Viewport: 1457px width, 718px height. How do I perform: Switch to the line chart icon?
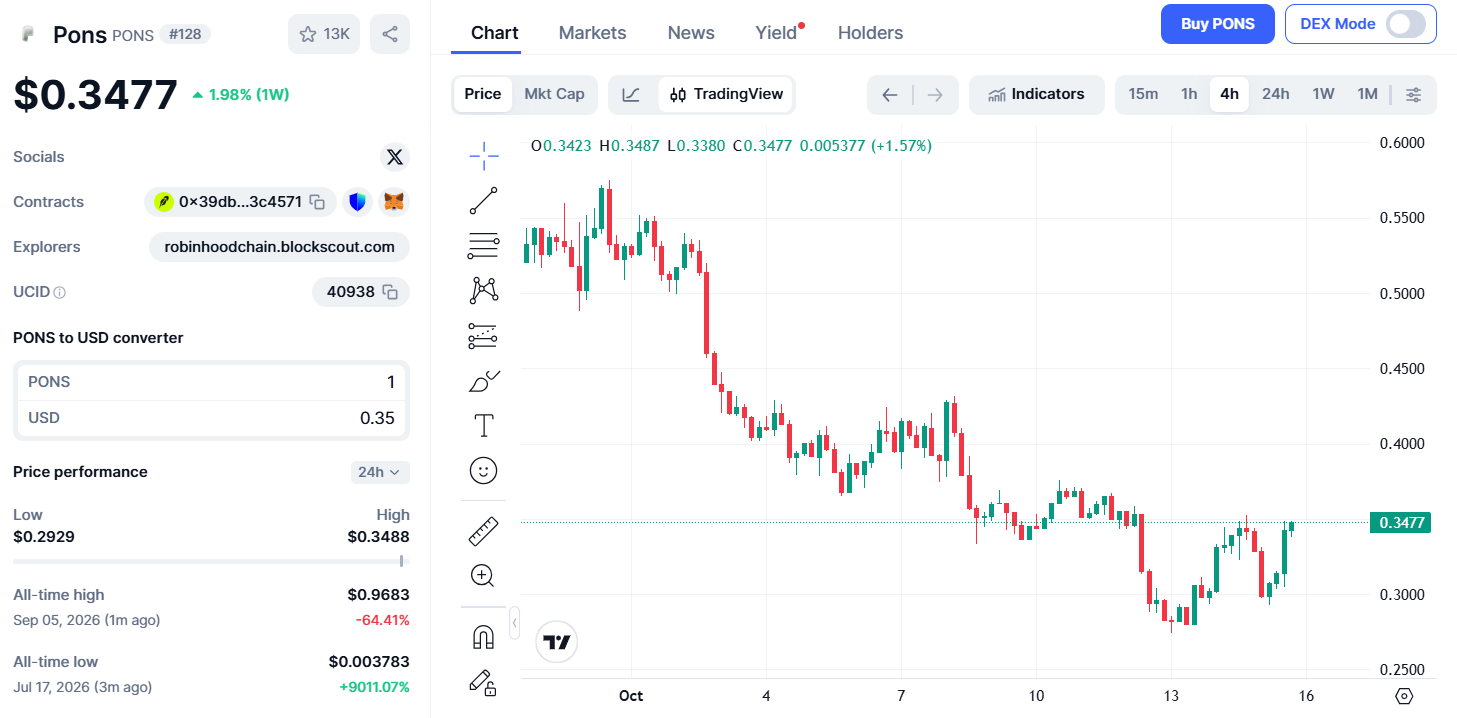[631, 95]
